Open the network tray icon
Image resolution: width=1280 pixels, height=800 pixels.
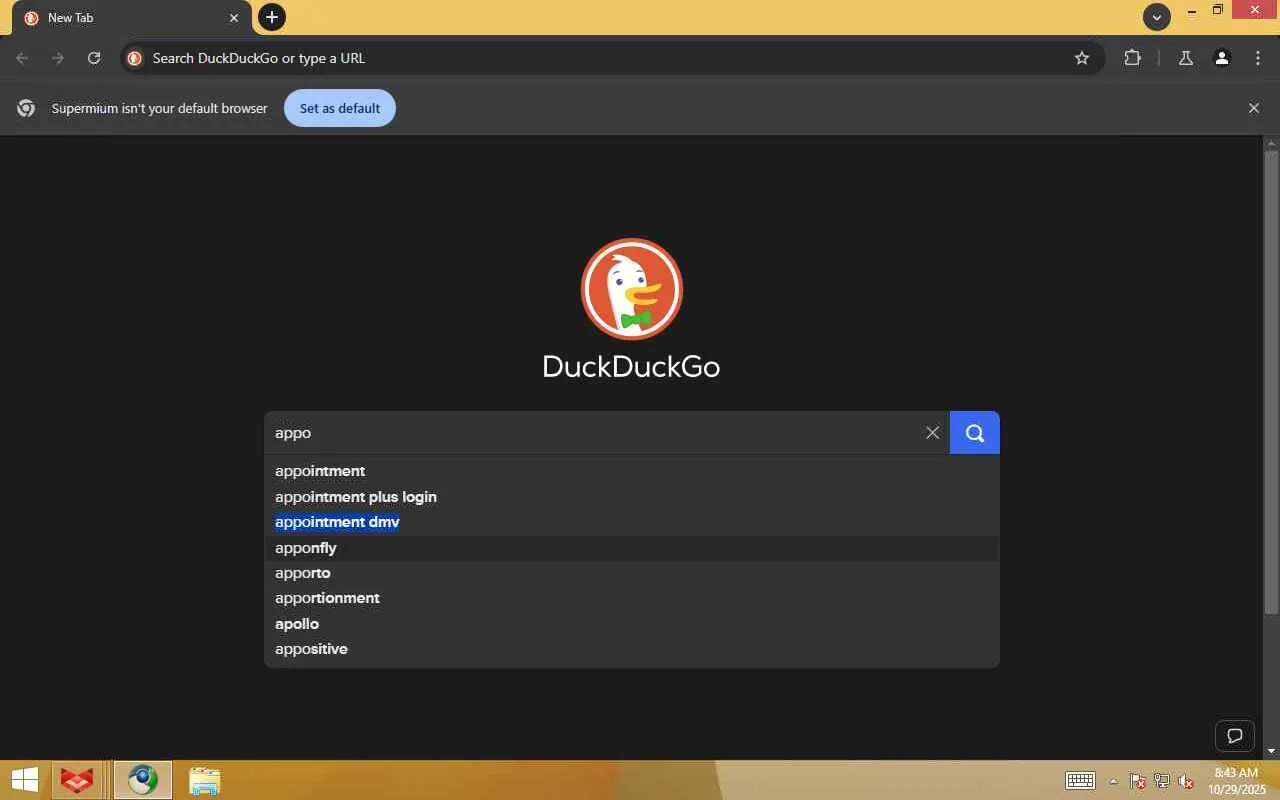coord(1162,781)
